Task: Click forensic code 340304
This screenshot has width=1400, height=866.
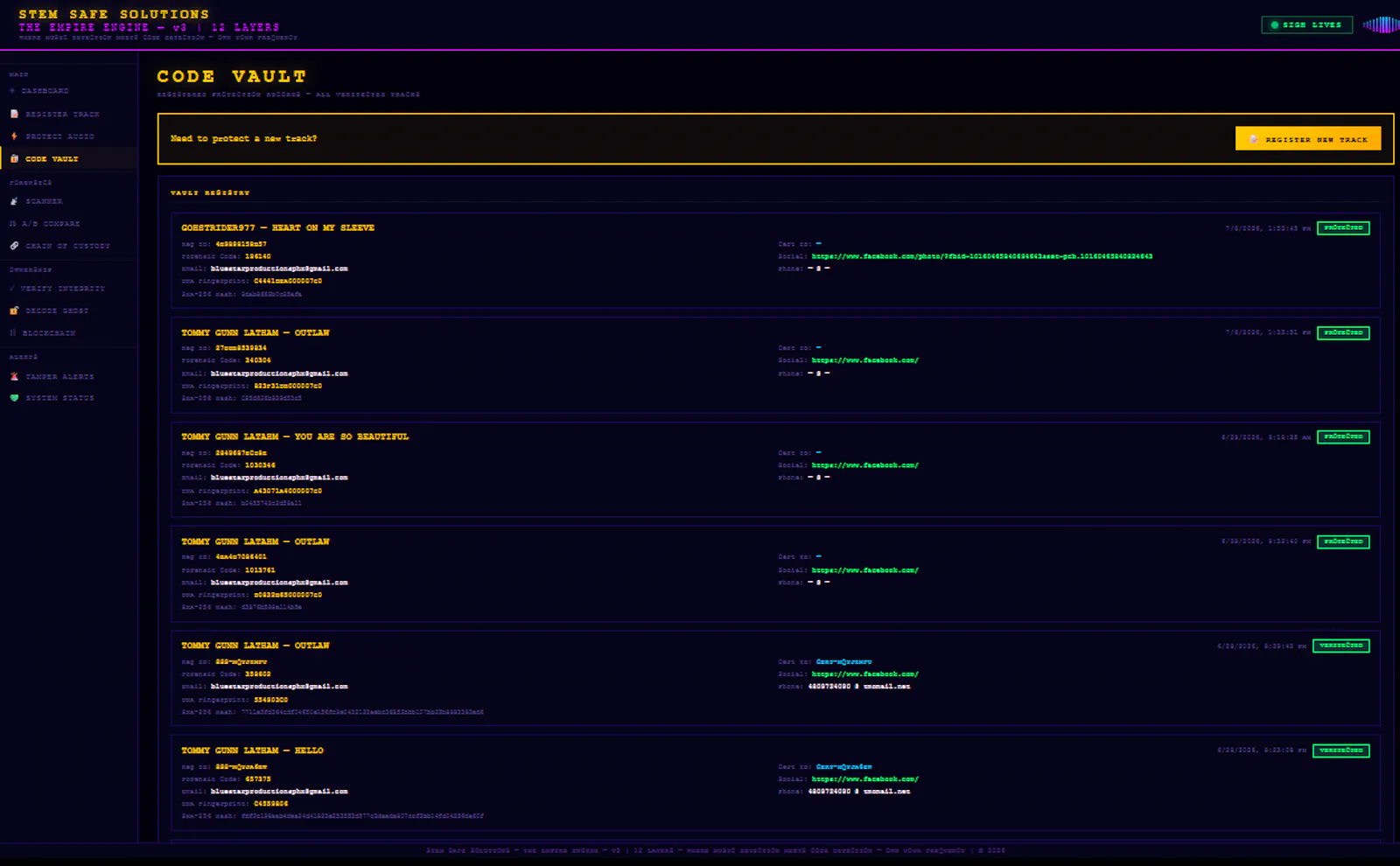Action: 257,360
